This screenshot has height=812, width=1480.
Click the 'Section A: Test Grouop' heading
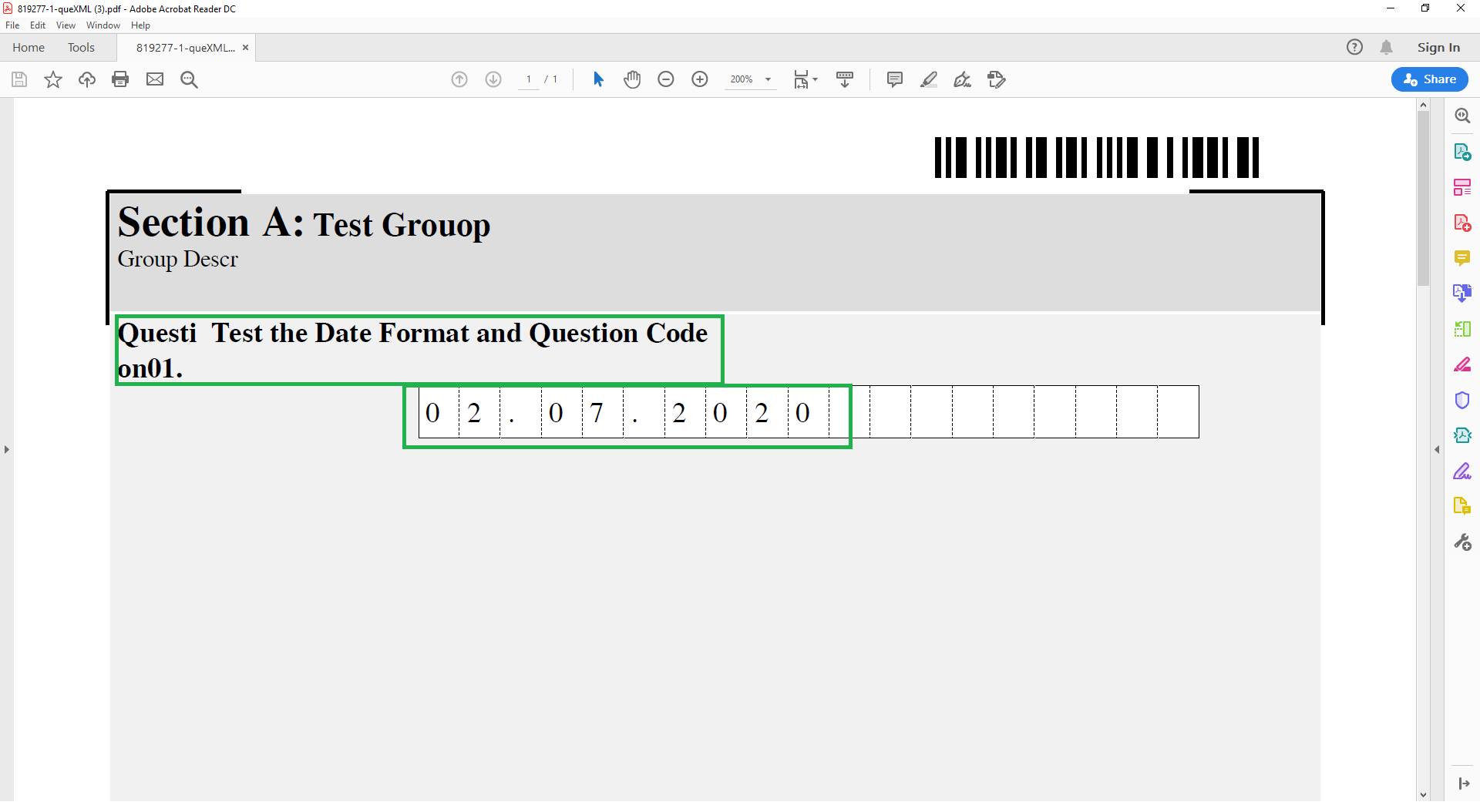pos(304,223)
